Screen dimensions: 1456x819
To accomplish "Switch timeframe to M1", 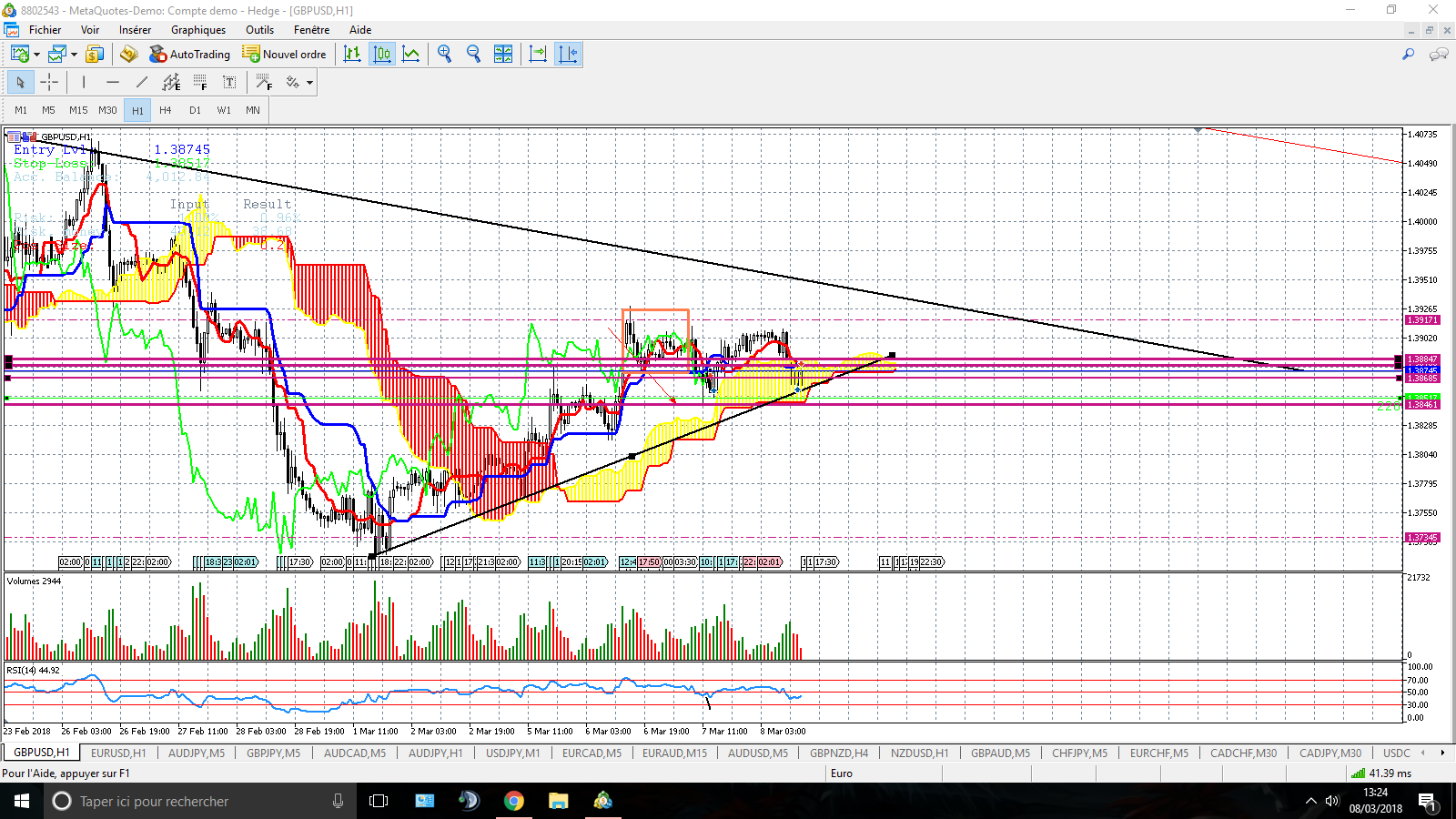I will point(21,110).
